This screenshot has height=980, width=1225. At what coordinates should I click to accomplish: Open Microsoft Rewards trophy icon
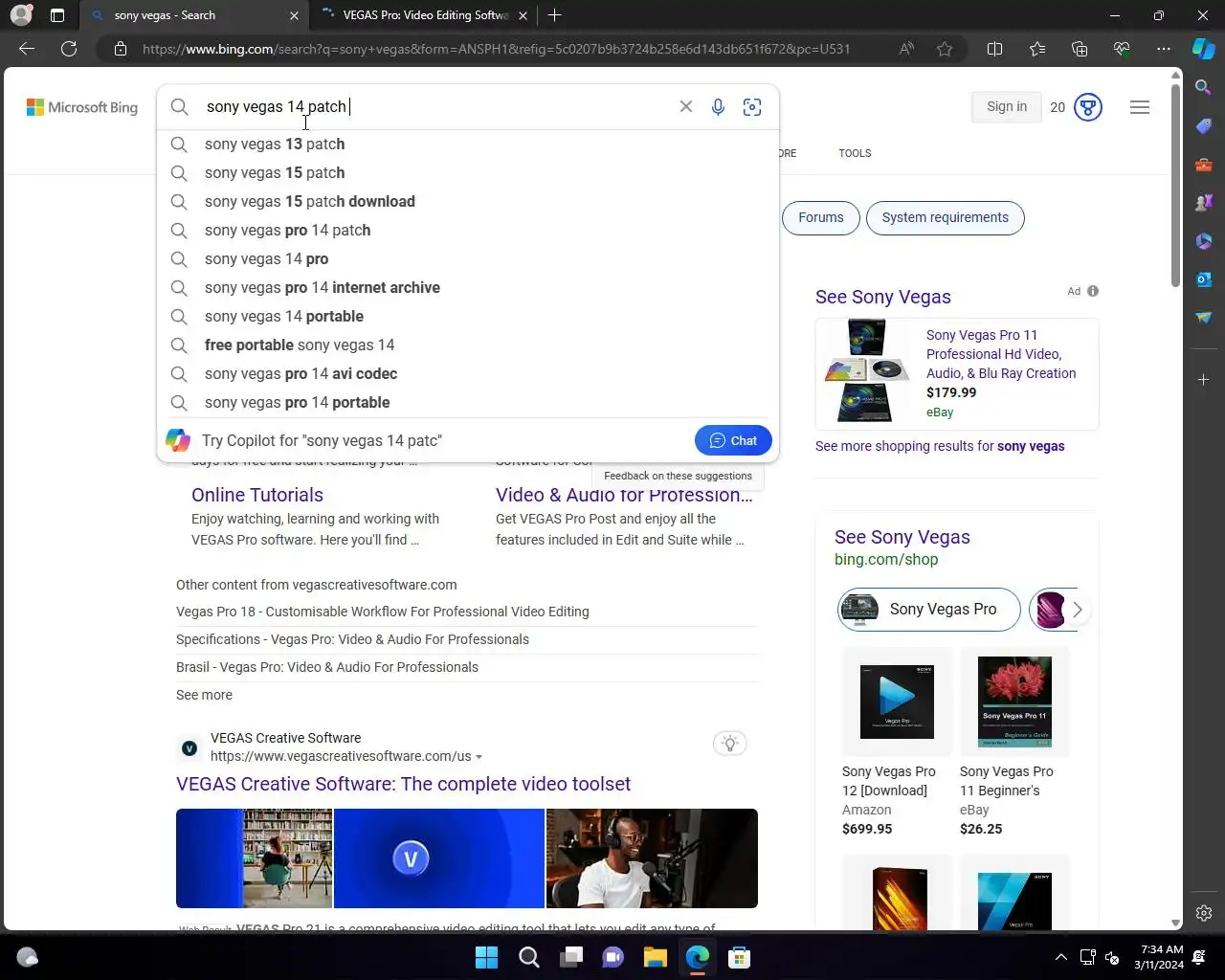point(1088,107)
